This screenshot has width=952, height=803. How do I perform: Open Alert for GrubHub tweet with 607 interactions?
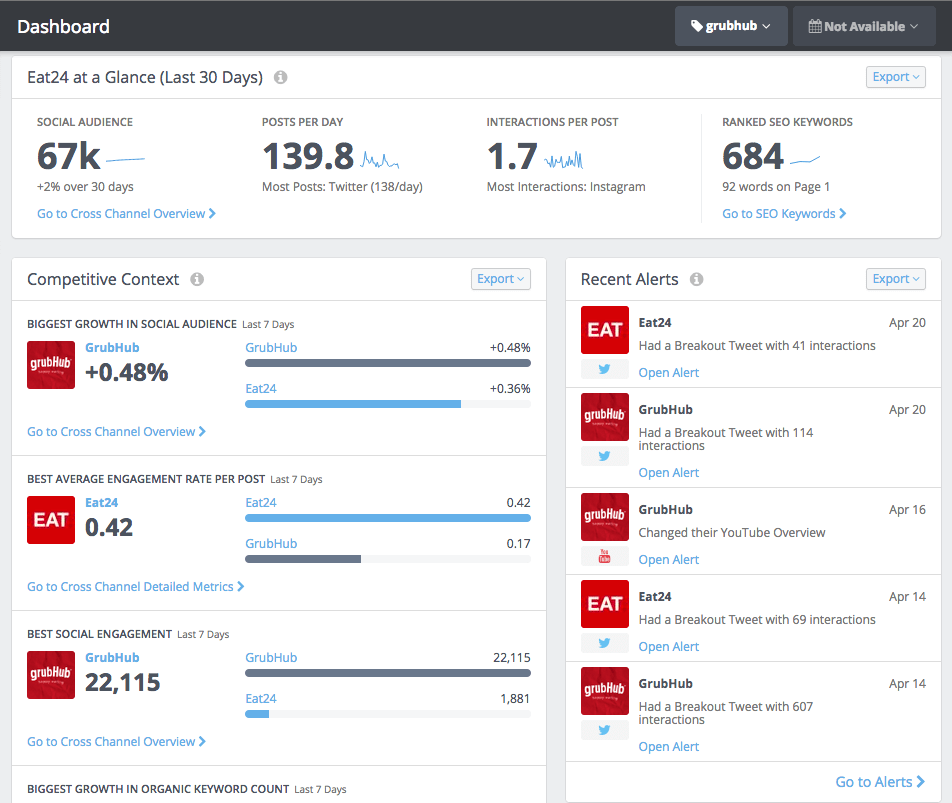click(668, 747)
